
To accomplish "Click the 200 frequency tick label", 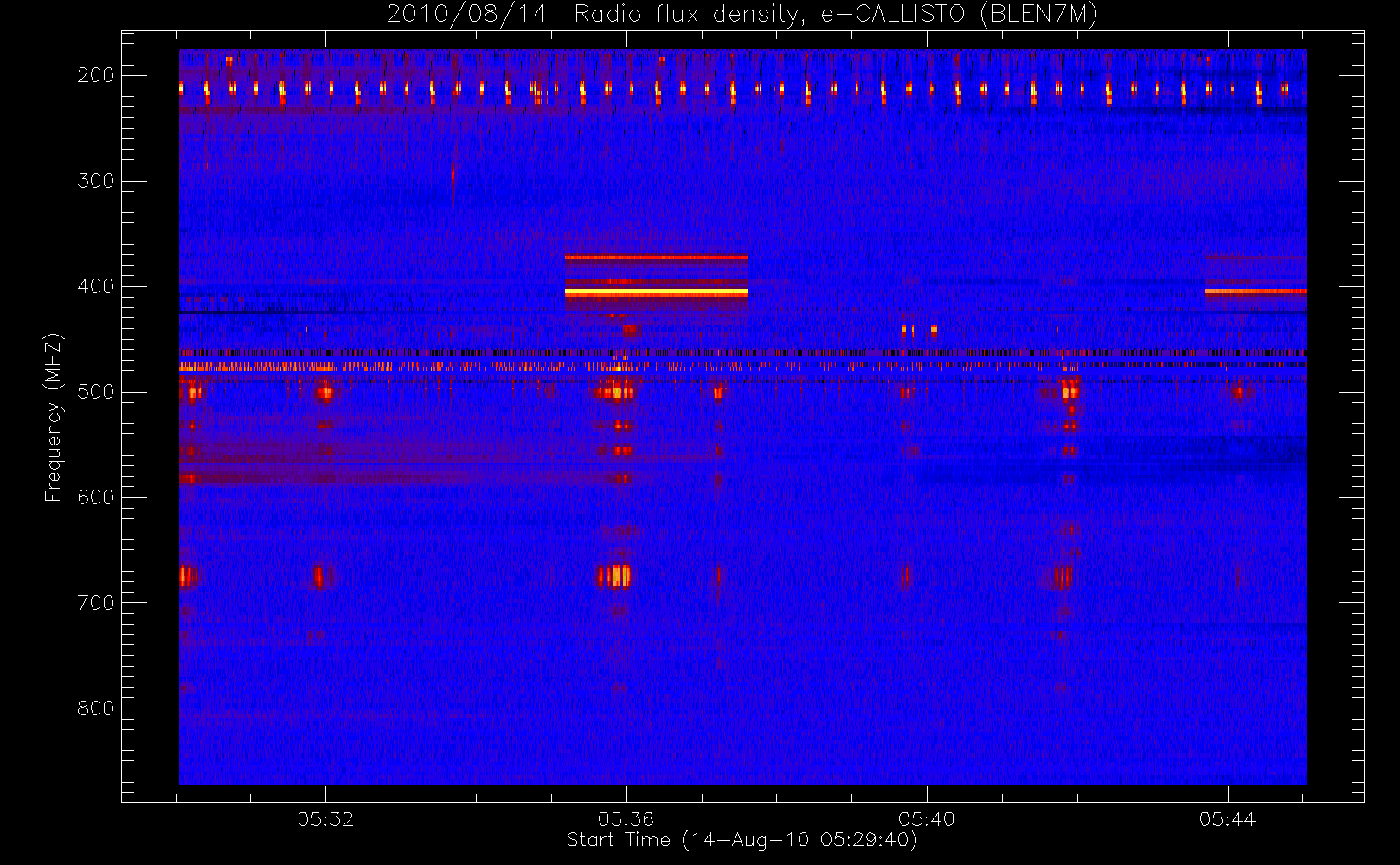I will click(96, 75).
